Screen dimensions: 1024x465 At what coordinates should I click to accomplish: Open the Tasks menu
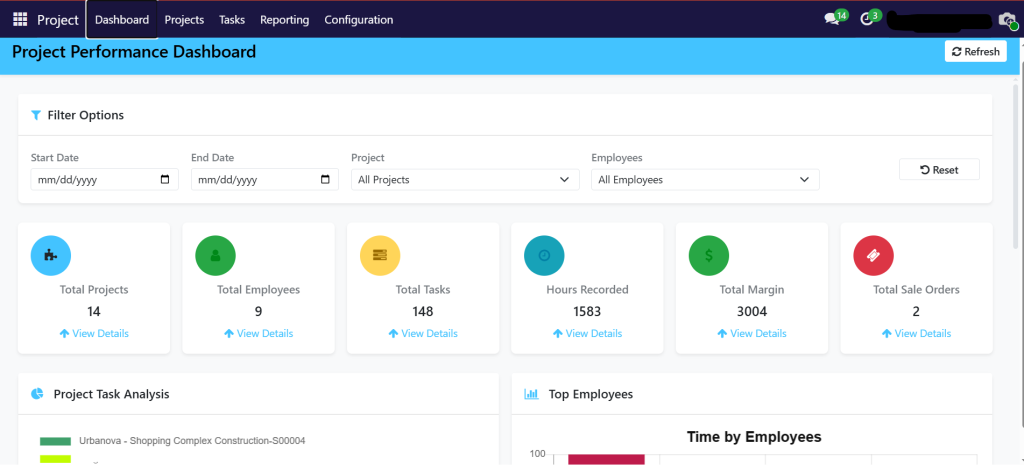click(232, 20)
